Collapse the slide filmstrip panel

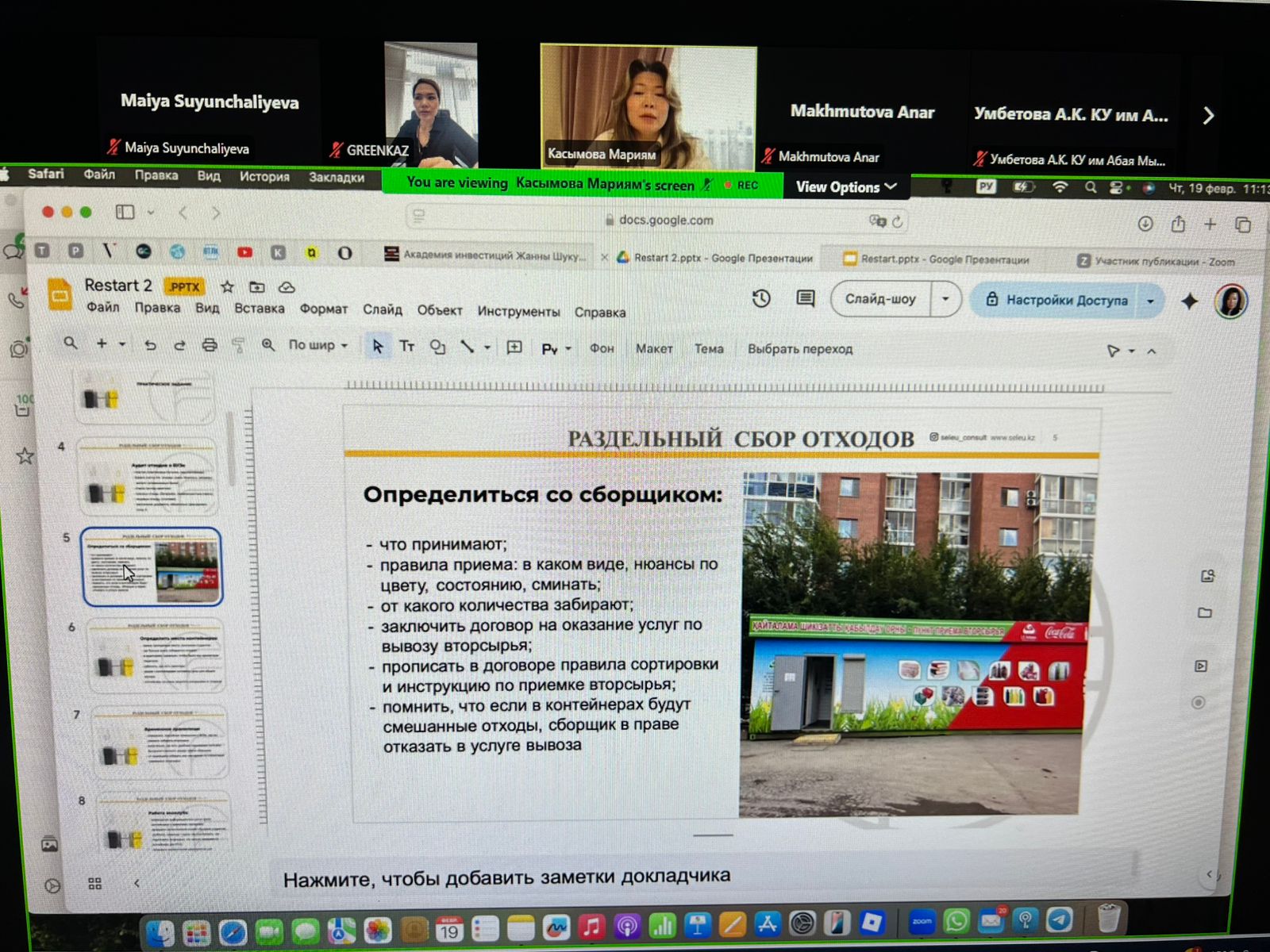(x=137, y=883)
